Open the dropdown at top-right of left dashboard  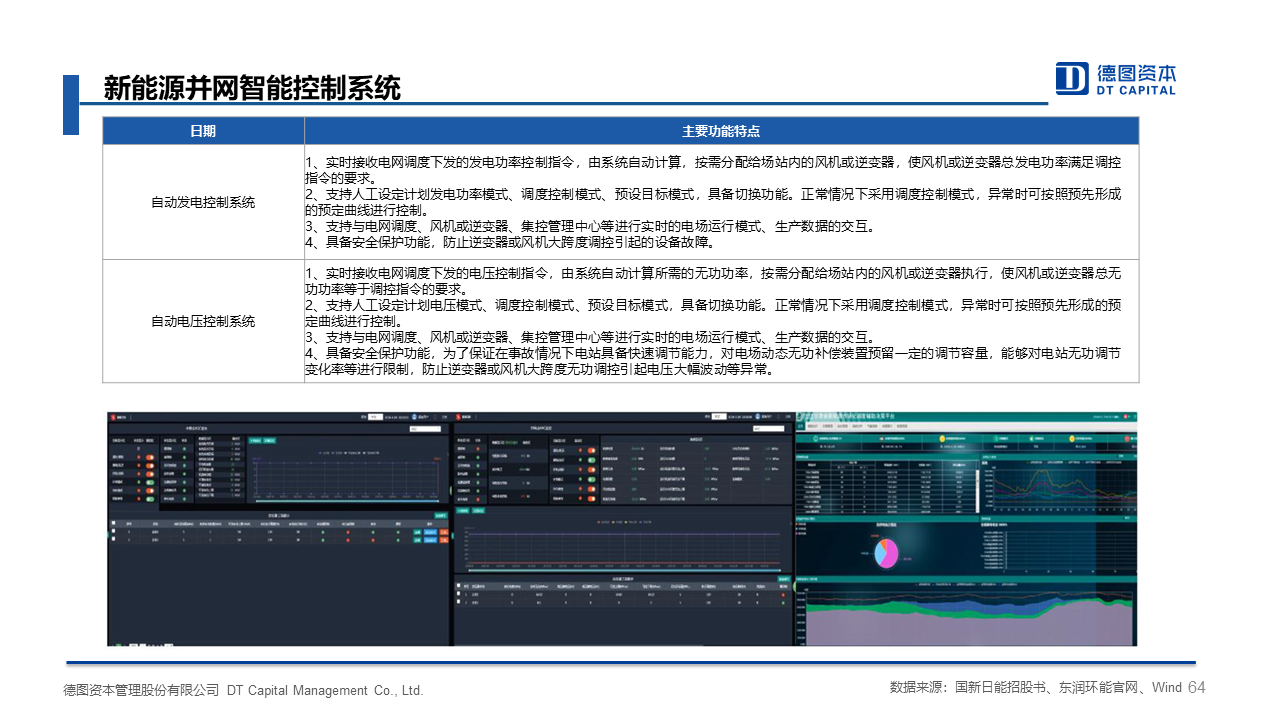click(425, 429)
